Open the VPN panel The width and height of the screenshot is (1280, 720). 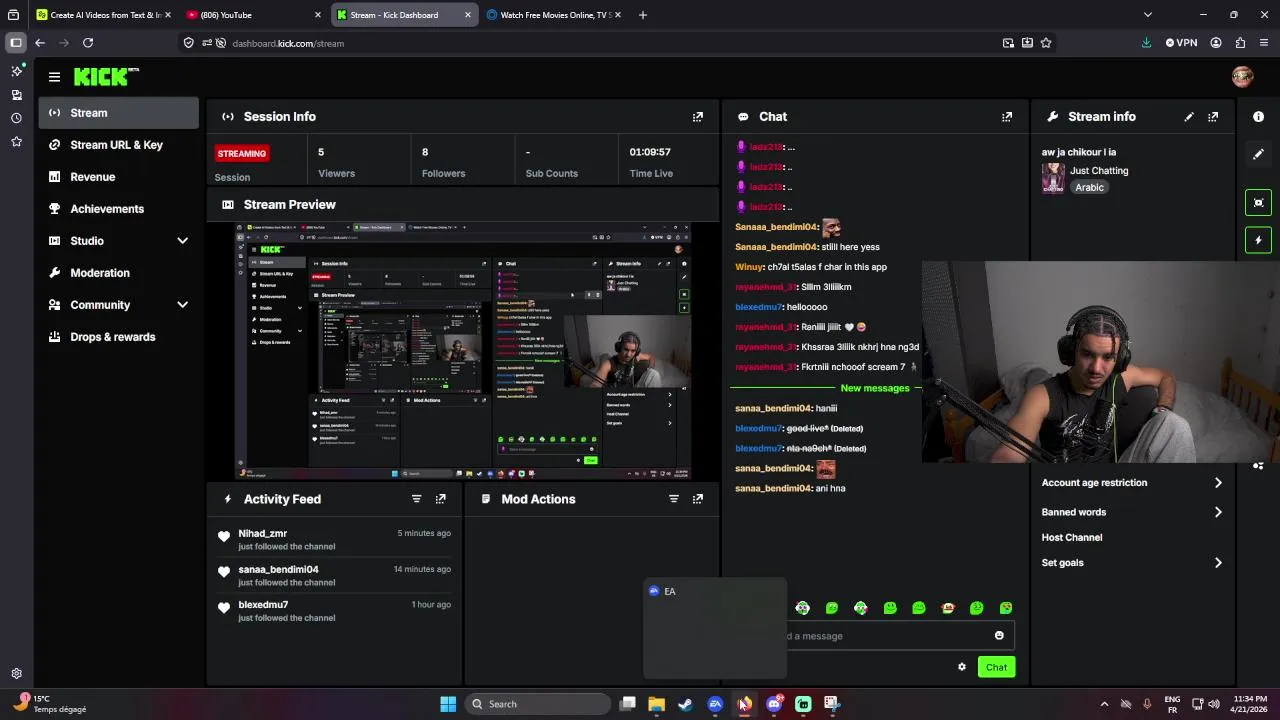pos(1182,43)
